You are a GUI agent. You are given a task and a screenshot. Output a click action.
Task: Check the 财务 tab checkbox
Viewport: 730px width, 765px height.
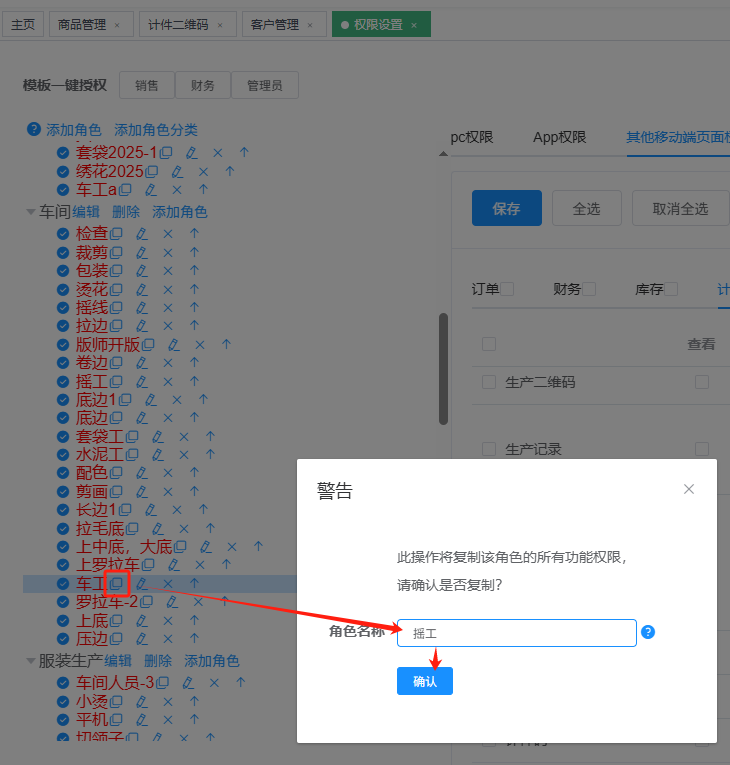589,289
